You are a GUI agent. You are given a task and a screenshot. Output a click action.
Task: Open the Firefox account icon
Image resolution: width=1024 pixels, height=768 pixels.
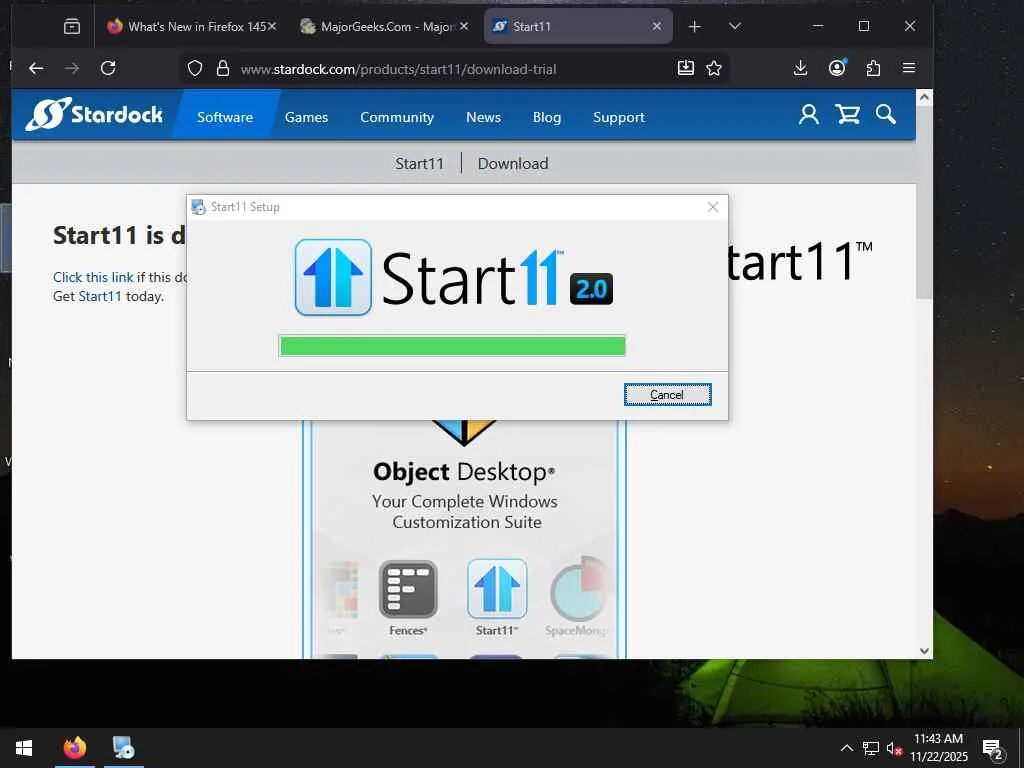(837, 68)
